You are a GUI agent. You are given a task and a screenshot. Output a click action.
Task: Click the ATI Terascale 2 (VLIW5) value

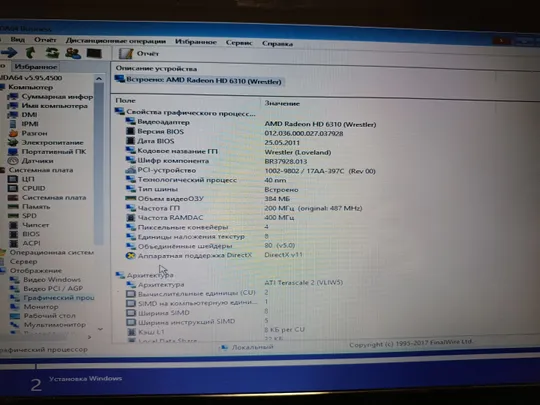tap(303, 282)
